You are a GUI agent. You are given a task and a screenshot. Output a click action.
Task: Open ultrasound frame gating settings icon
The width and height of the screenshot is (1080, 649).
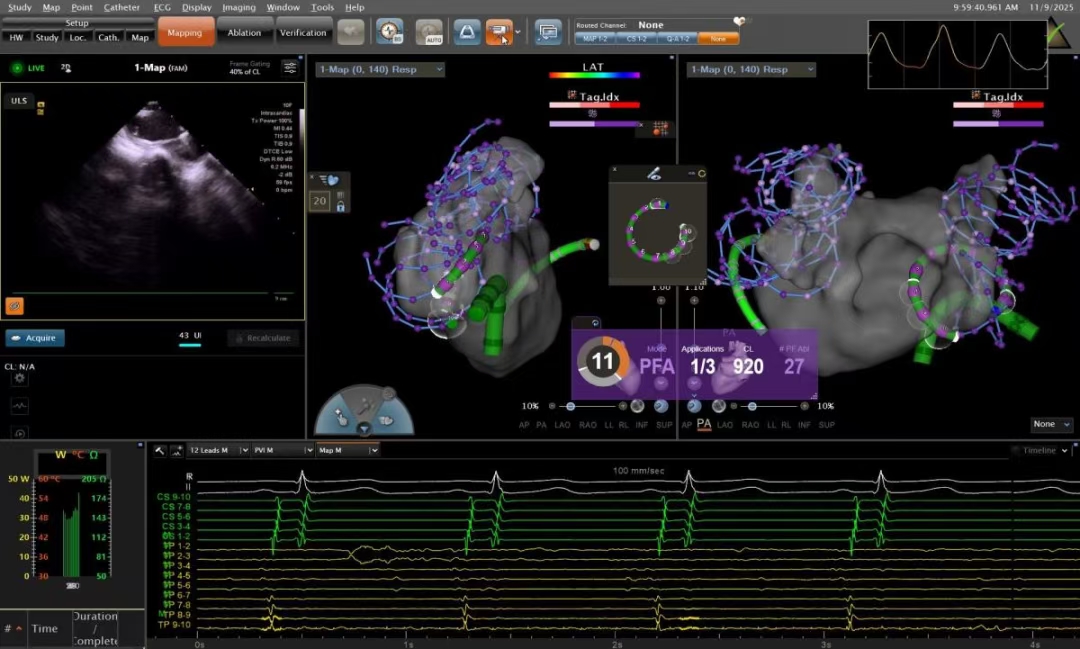coord(290,67)
